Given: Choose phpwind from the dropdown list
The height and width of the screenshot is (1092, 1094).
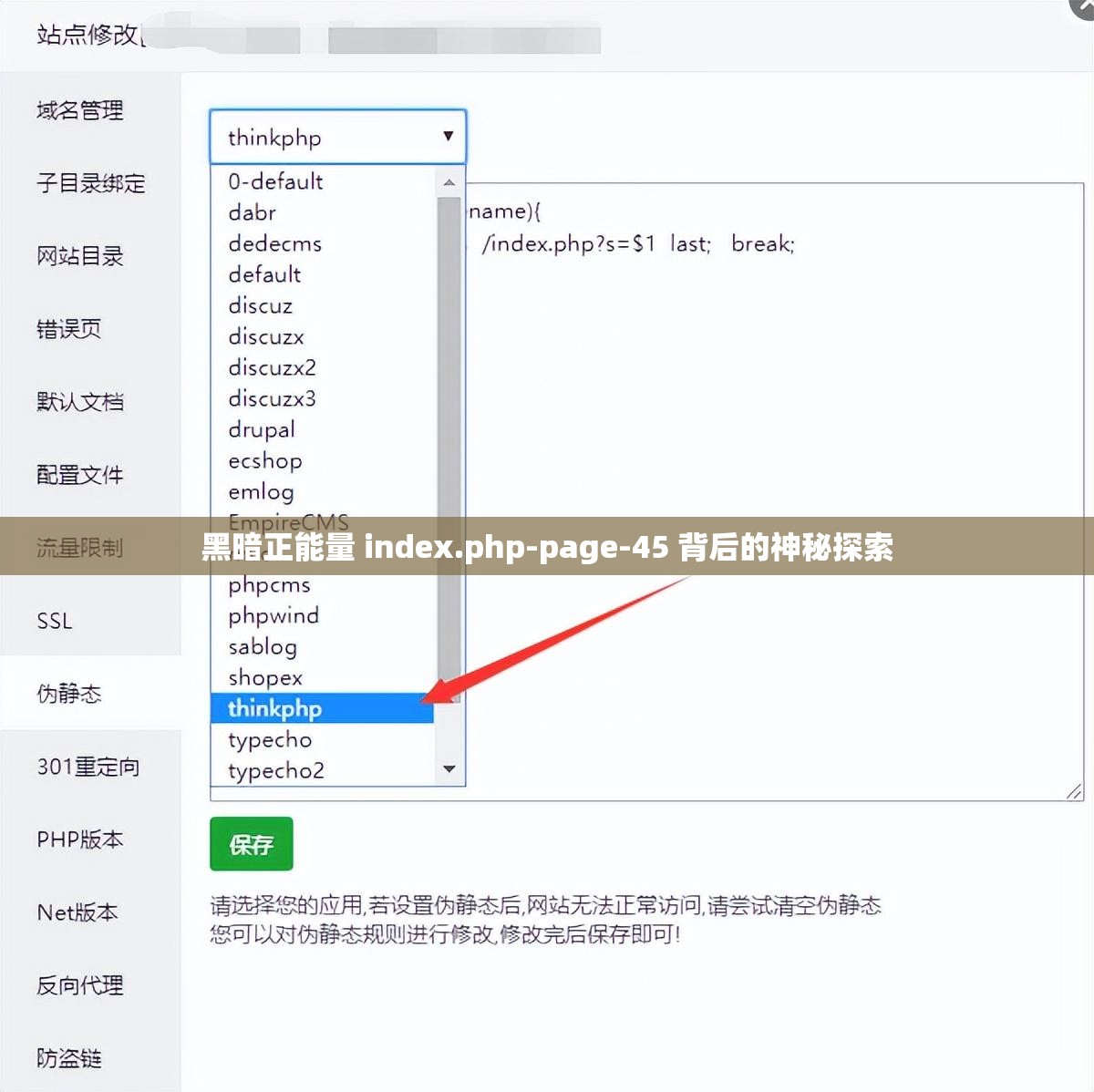Looking at the screenshot, I should click(273, 615).
